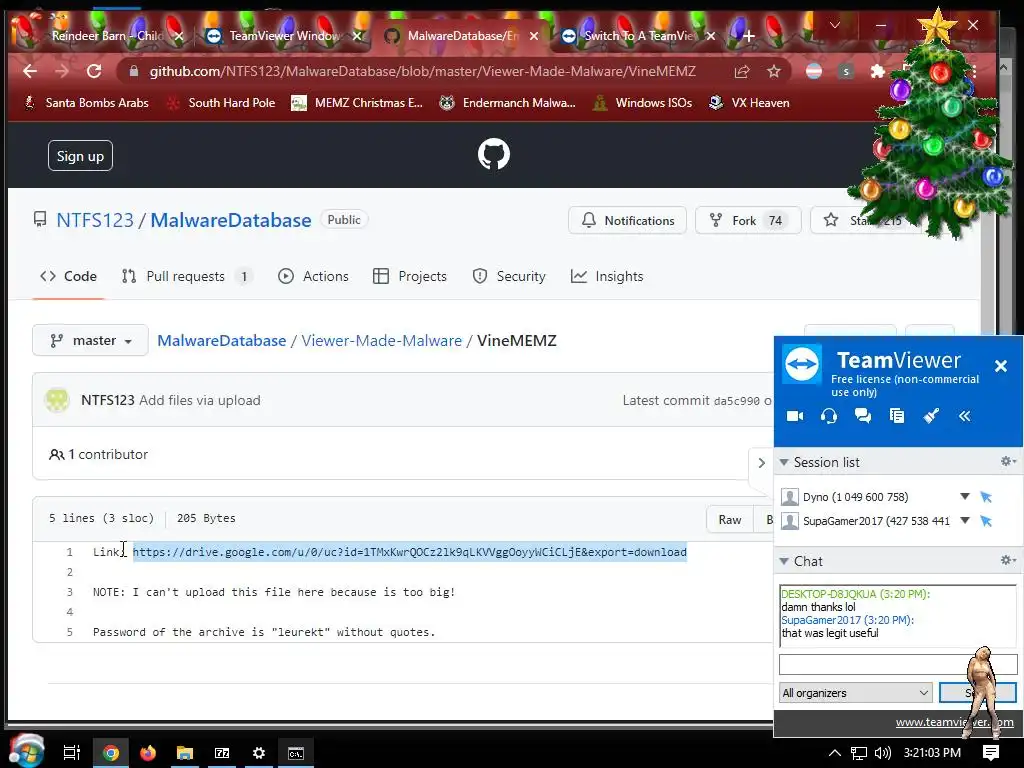1024x768 pixels.
Task: Click the Notifications button
Action: click(628, 220)
